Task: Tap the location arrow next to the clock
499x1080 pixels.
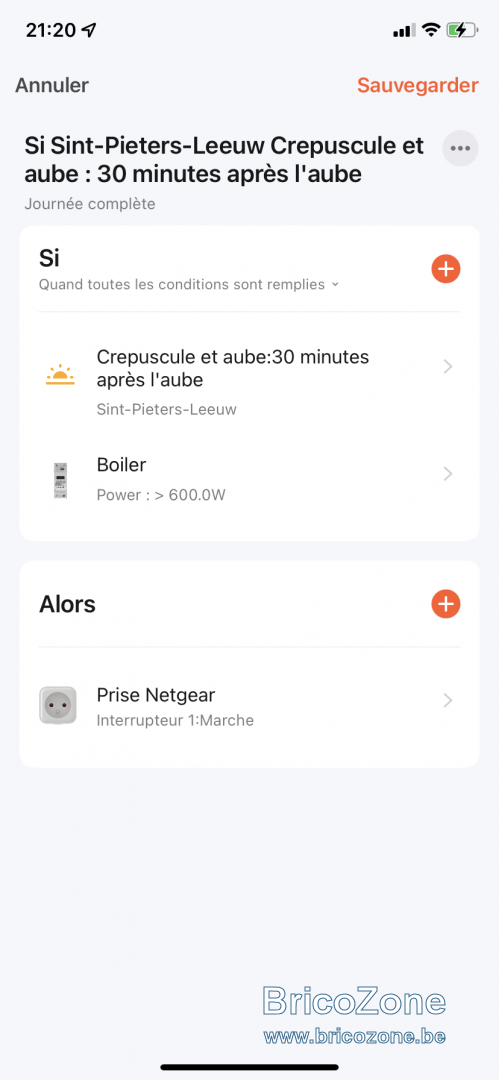Action: [x=89, y=30]
